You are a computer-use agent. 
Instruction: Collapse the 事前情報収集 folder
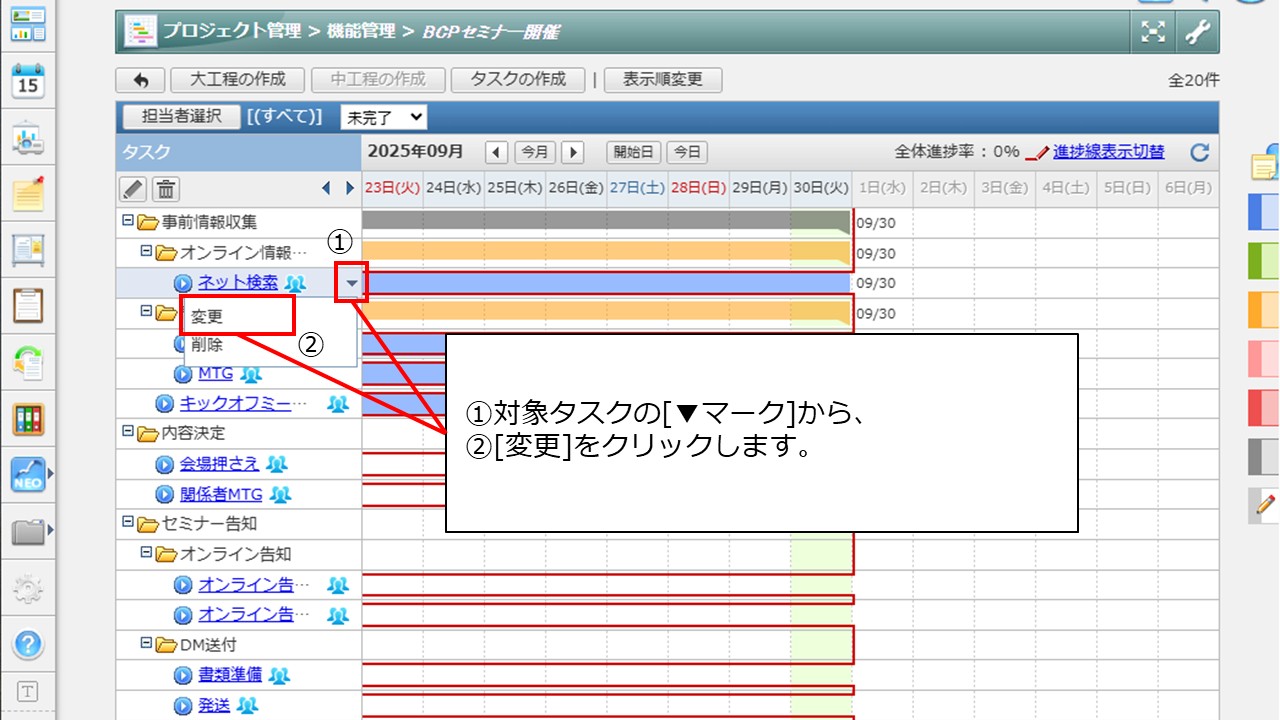pos(127,221)
